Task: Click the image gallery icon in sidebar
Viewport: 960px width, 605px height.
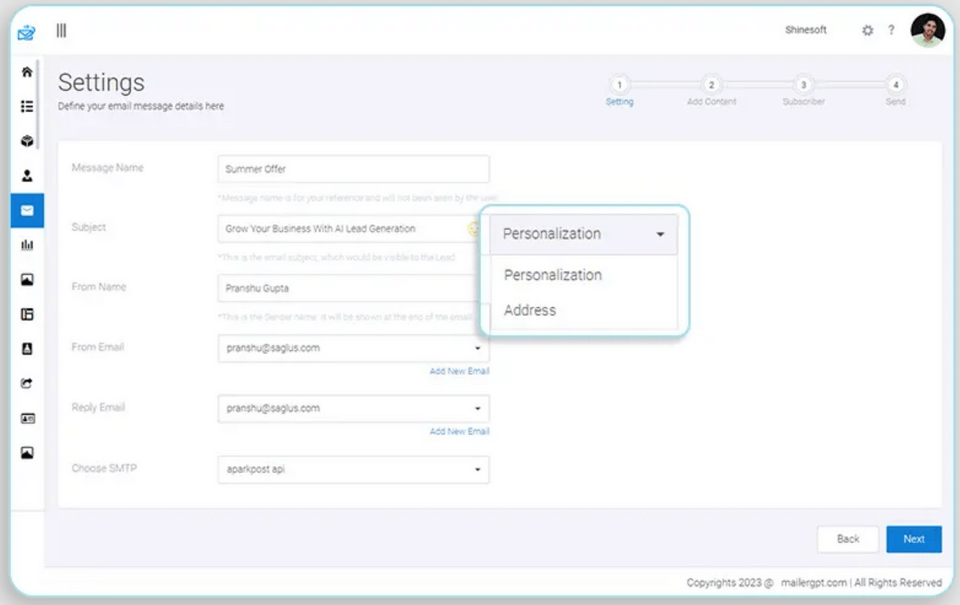Action: click(27, 279)
